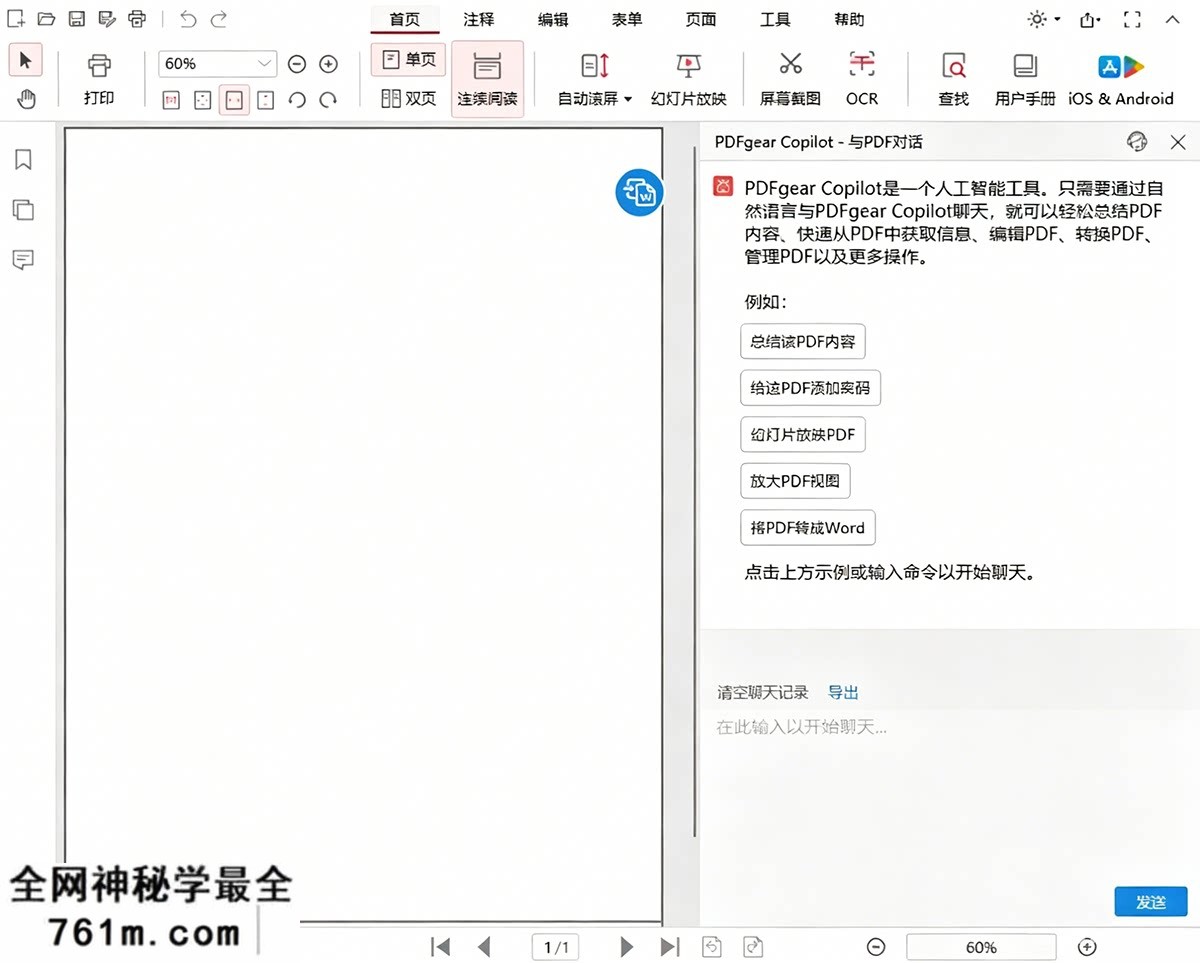The height and width of the screenshot is (963, 1200).
Task: Set actual size view icon
Action: pos(171,100)
